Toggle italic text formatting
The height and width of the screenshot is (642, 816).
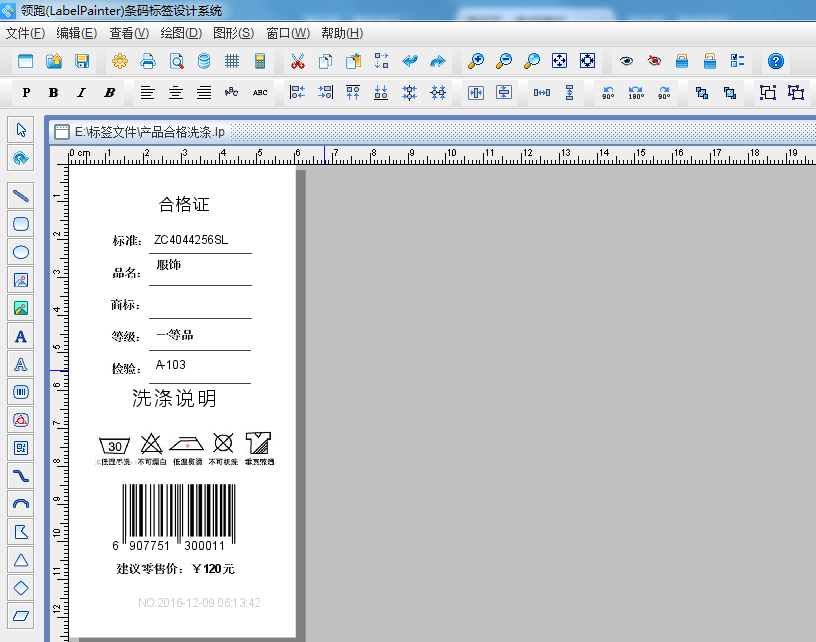pos(81,93)
